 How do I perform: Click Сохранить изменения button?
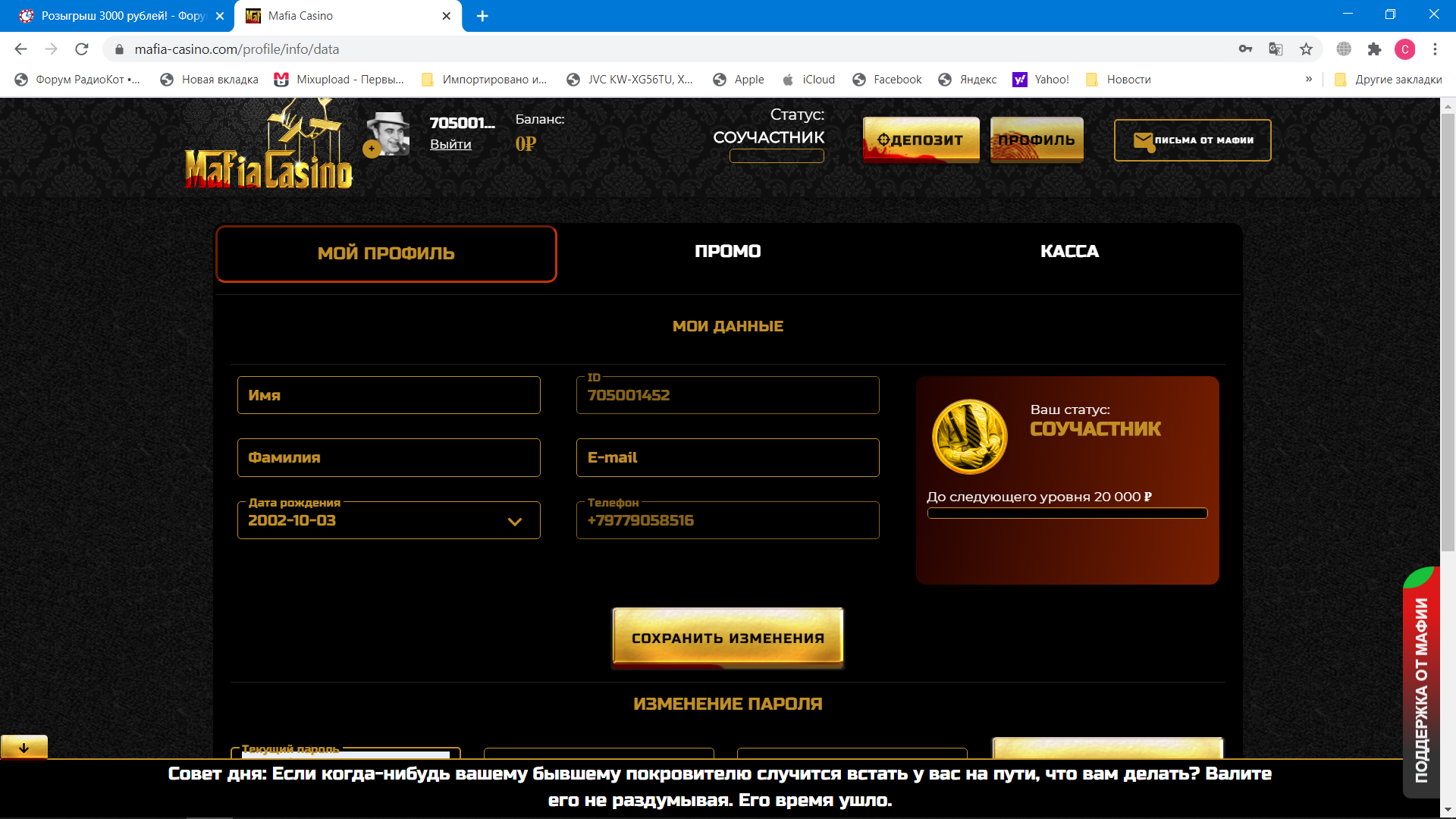[x=727, y=638]
